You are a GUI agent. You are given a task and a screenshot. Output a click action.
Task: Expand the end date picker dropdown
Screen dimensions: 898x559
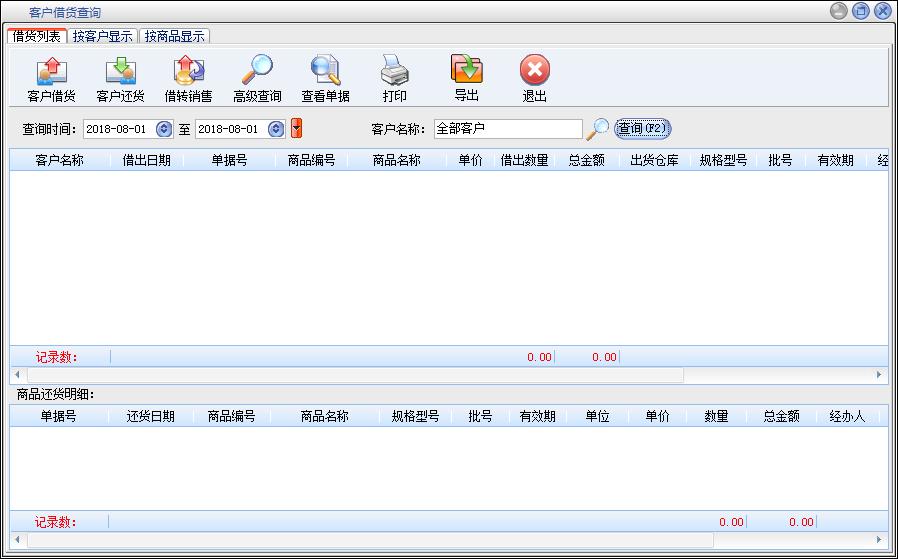[x=276, y=129]
